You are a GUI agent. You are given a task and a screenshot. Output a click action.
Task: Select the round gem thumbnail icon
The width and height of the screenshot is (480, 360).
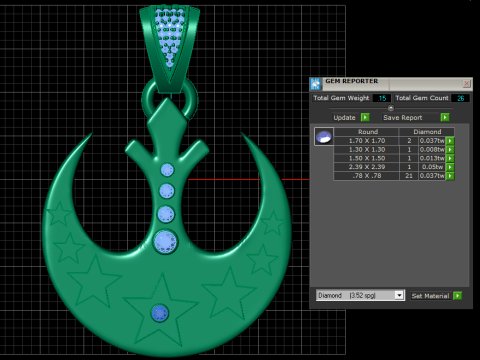coord(324,136)
